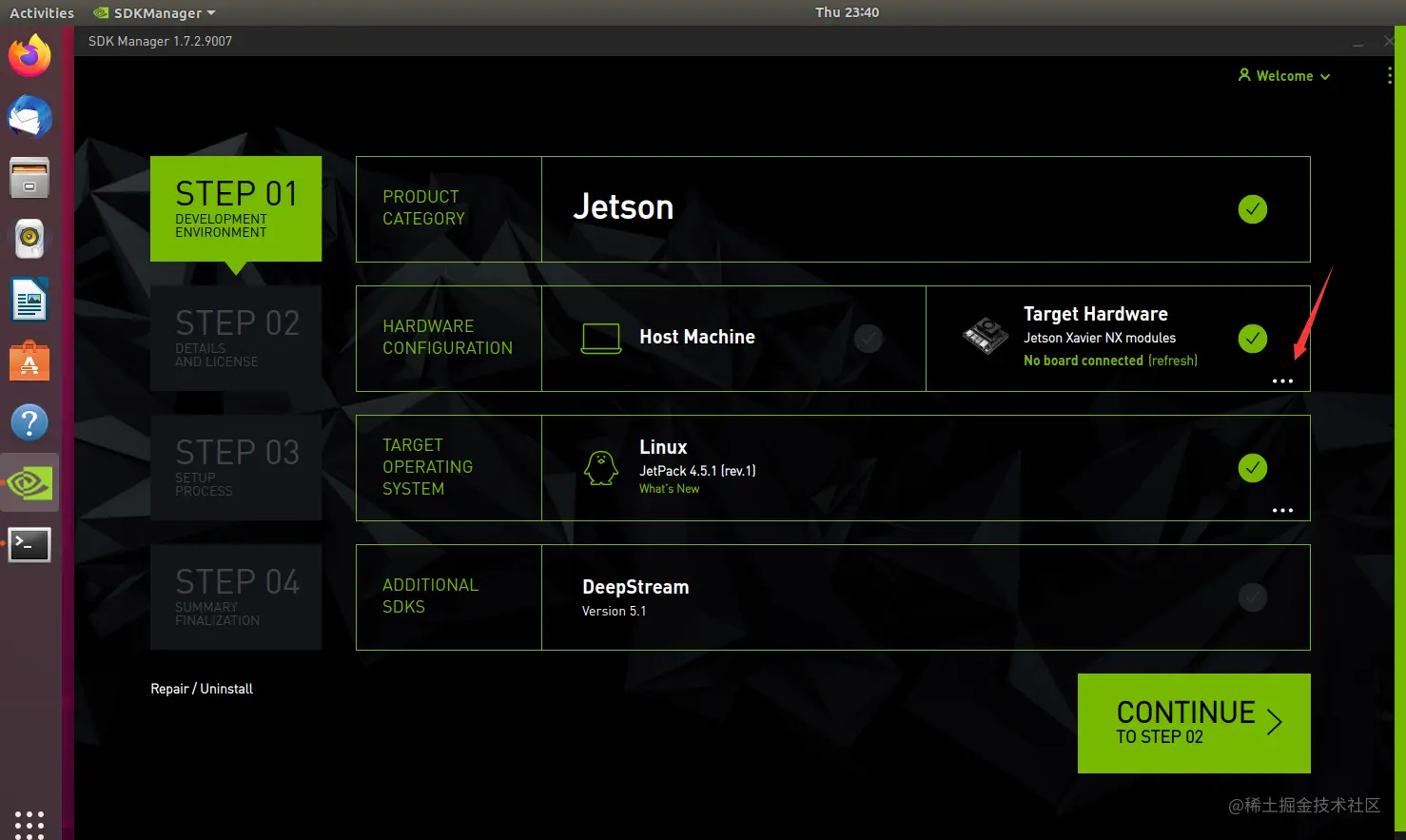
Task: Click the 'ADDITIONAL SDKS' label
Action: 430,596
